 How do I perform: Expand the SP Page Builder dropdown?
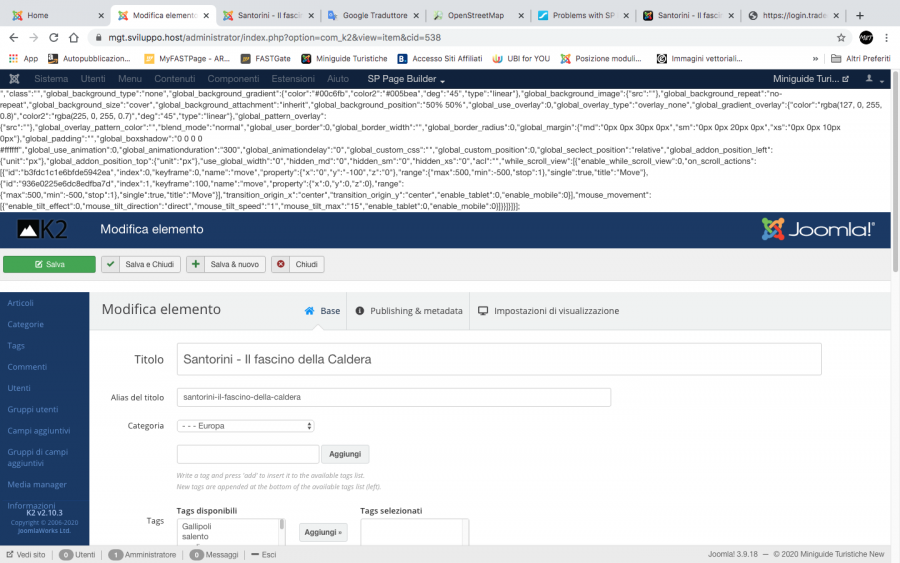point(406,79)
